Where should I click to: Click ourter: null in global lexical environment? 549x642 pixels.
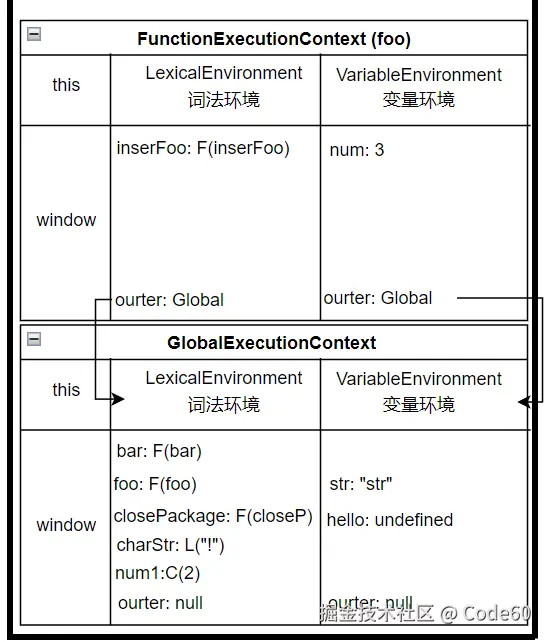pos(160,603)
